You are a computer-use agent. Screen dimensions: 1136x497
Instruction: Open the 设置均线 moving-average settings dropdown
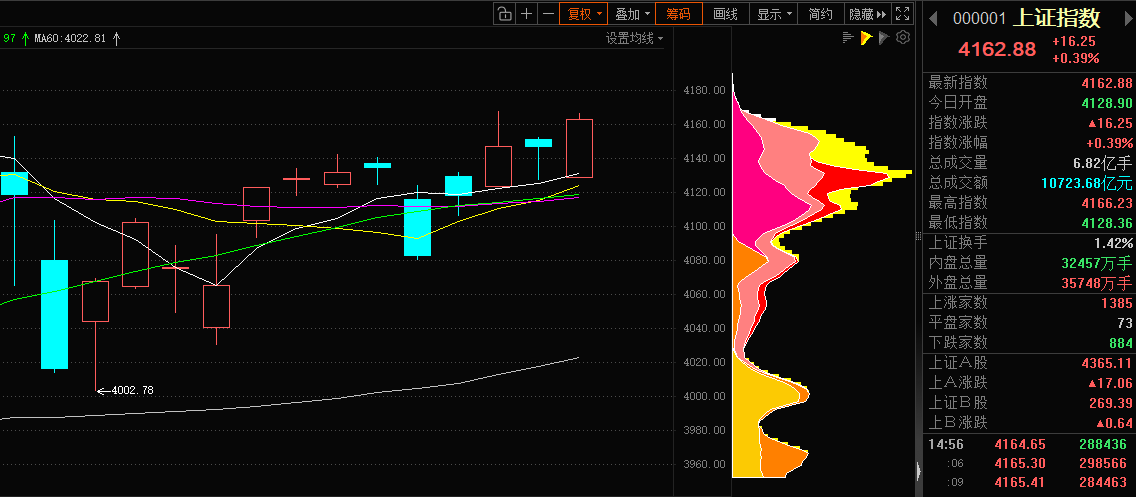[635, 38]
